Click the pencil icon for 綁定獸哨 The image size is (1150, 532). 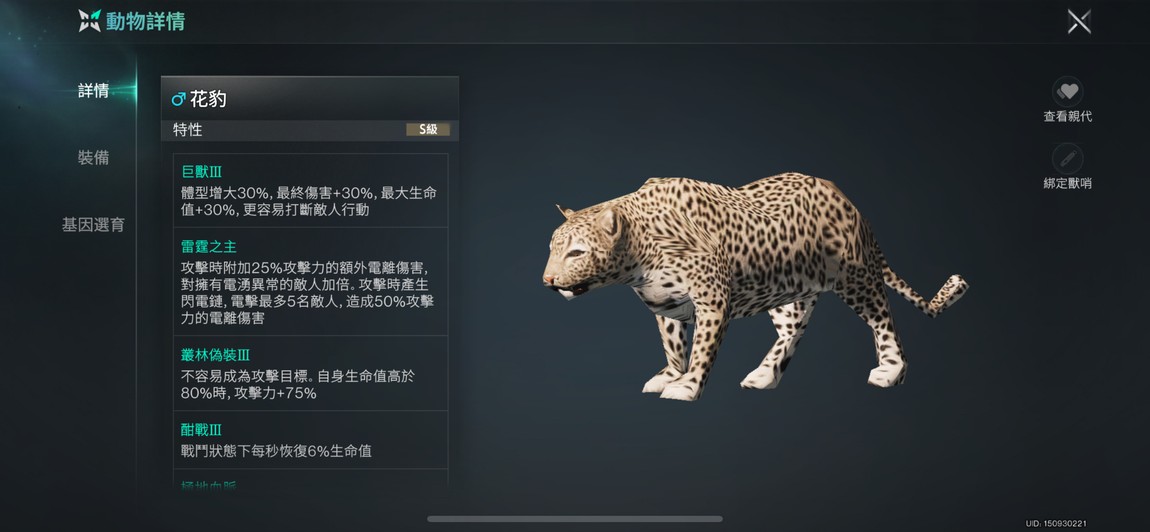[x=1067, y=158]
